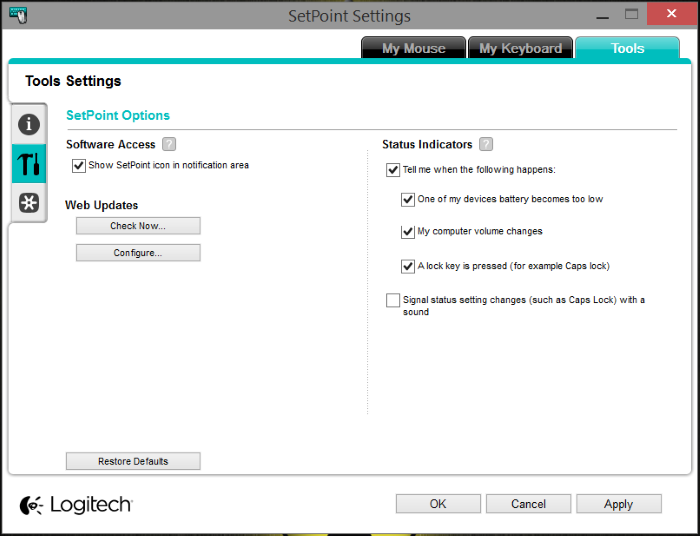Viewport: 700px width, 536px height.
Task: Click the SetPoint Options heading
Action: (118, 115)
